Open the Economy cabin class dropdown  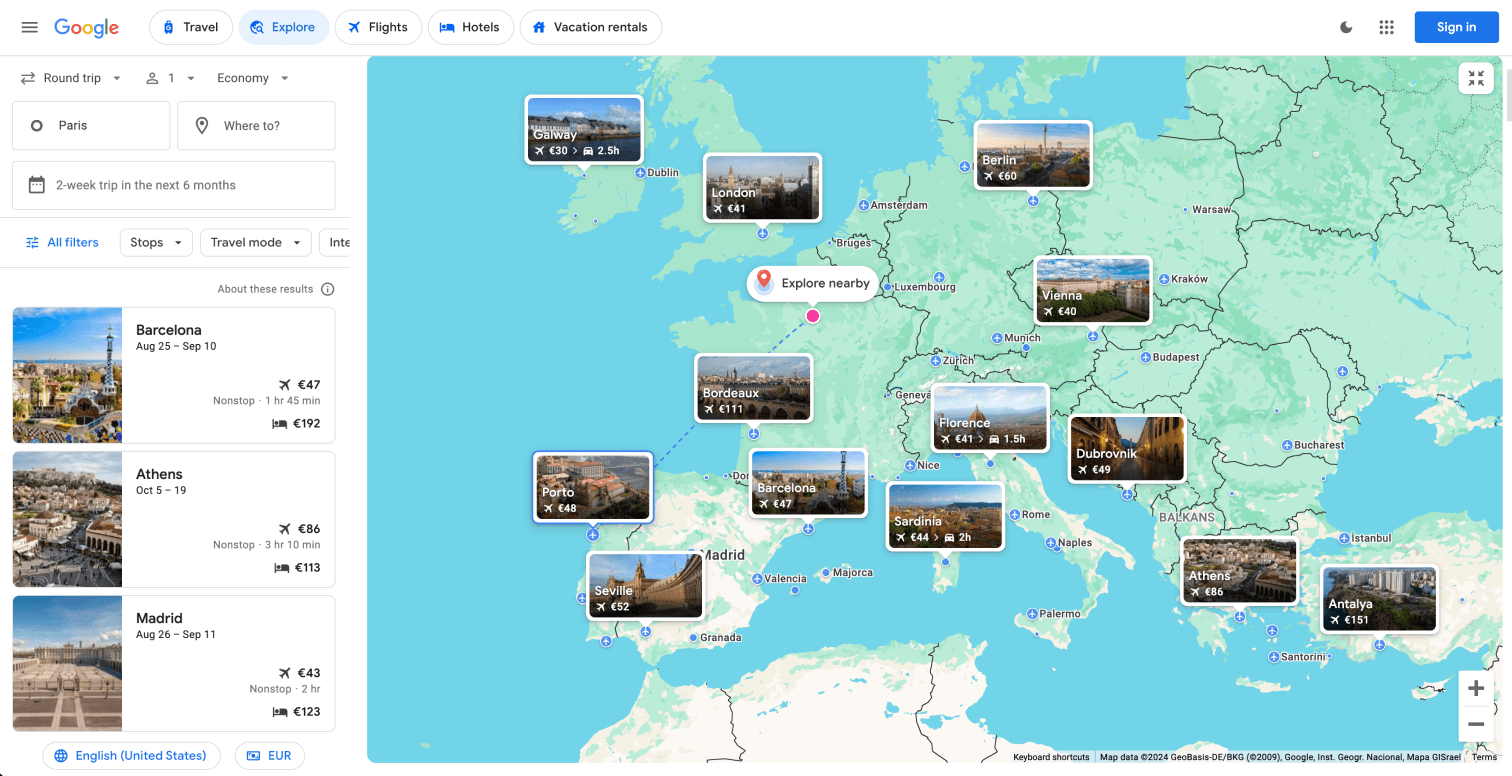point(252,77)
